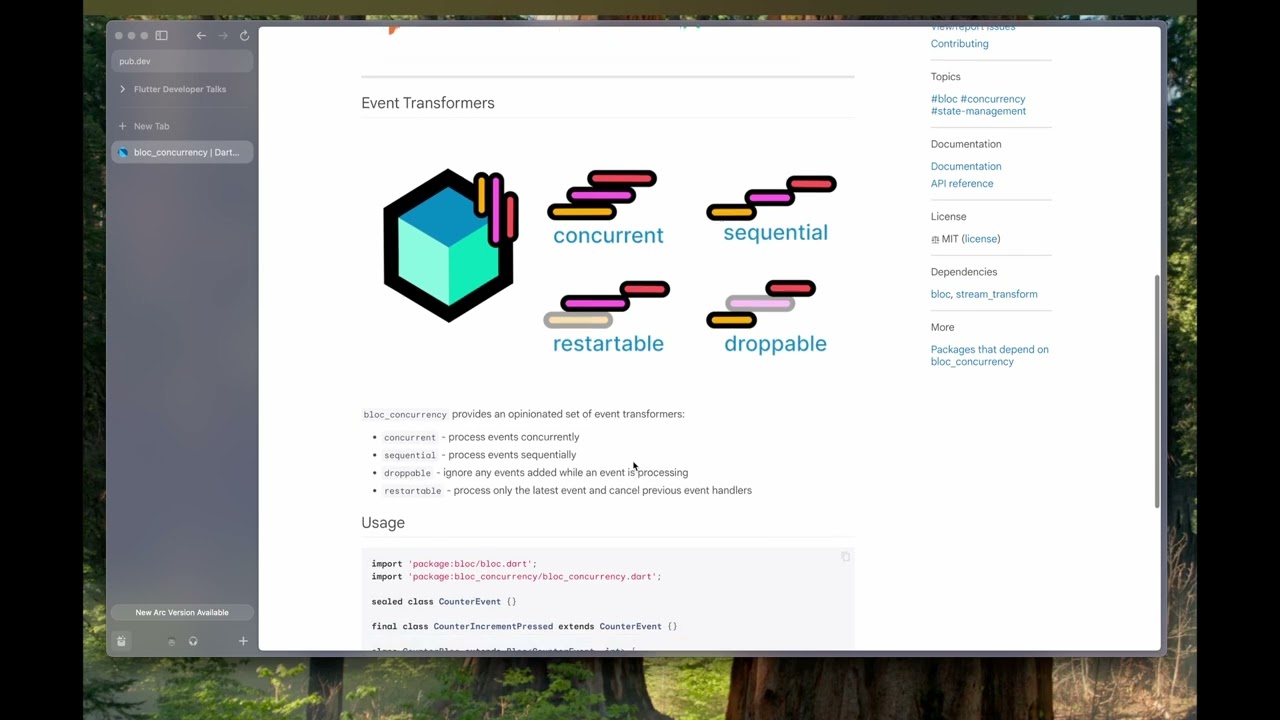This screenshot has height=720, width=1280.
Task: Switch to the bloc_concurrency tab
Action: [x=182, y=152]
